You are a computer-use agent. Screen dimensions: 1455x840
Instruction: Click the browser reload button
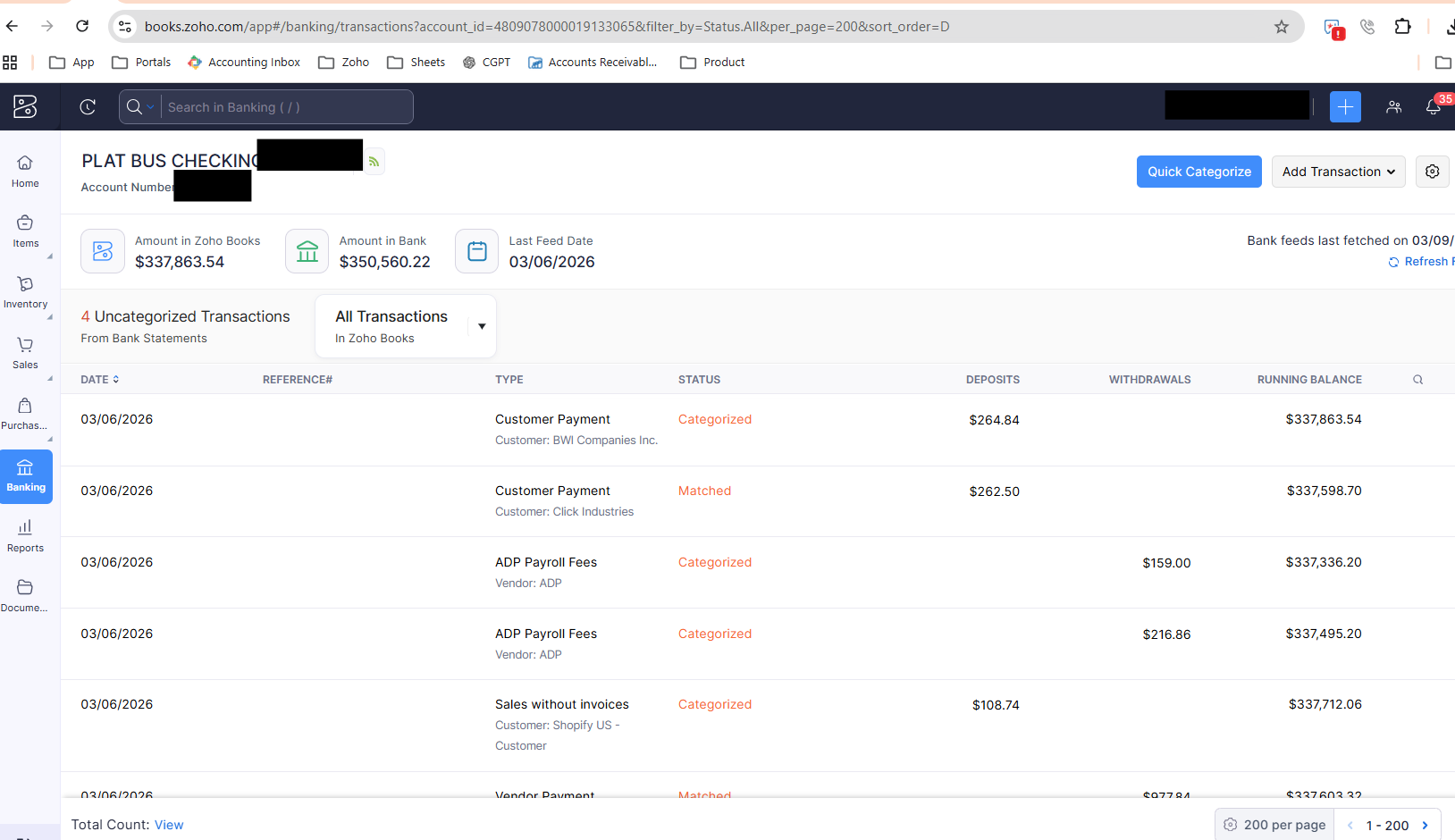click(x=82, y=26)
